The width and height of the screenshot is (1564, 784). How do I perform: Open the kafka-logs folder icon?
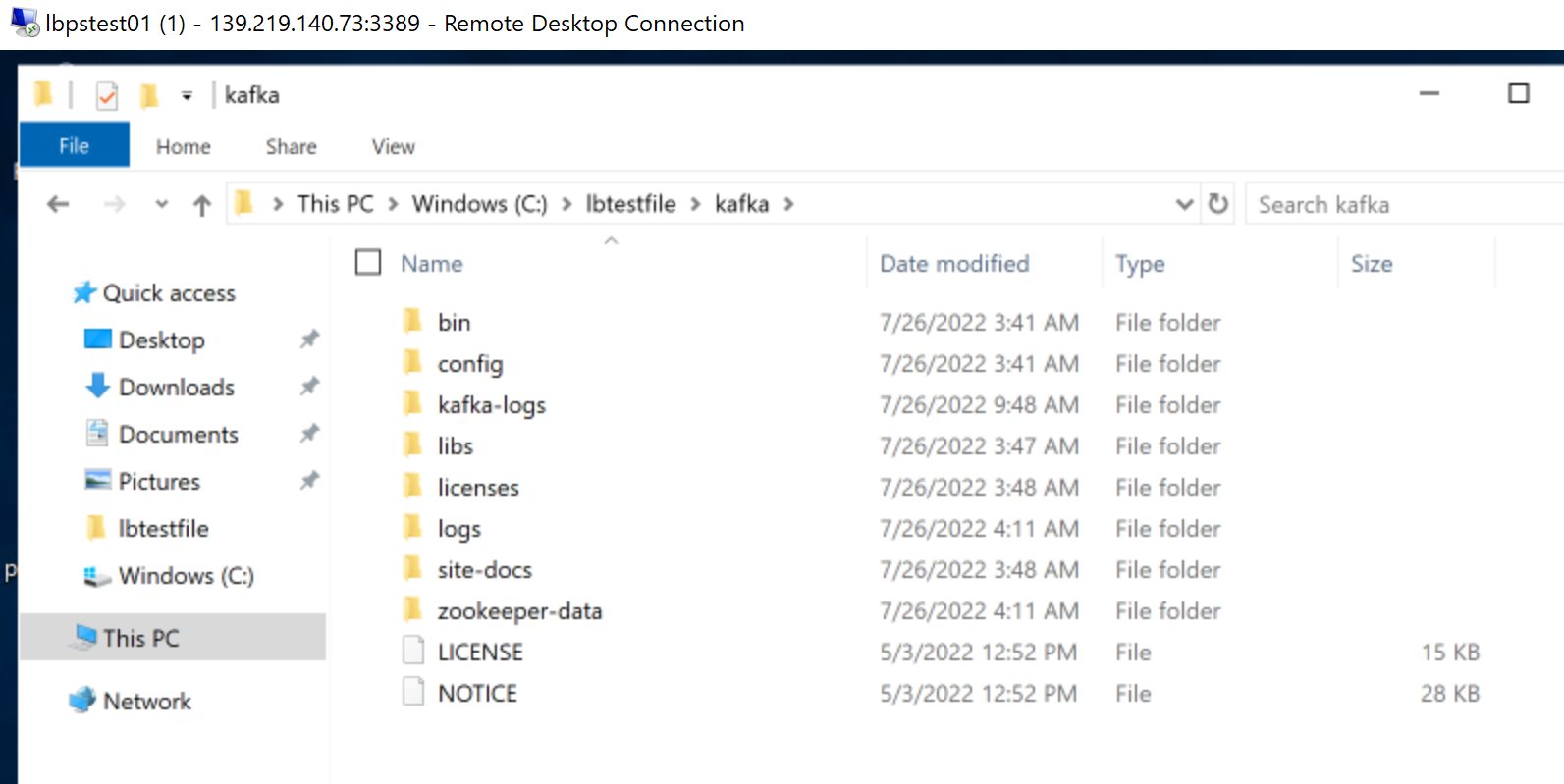(x=413, y=404)
